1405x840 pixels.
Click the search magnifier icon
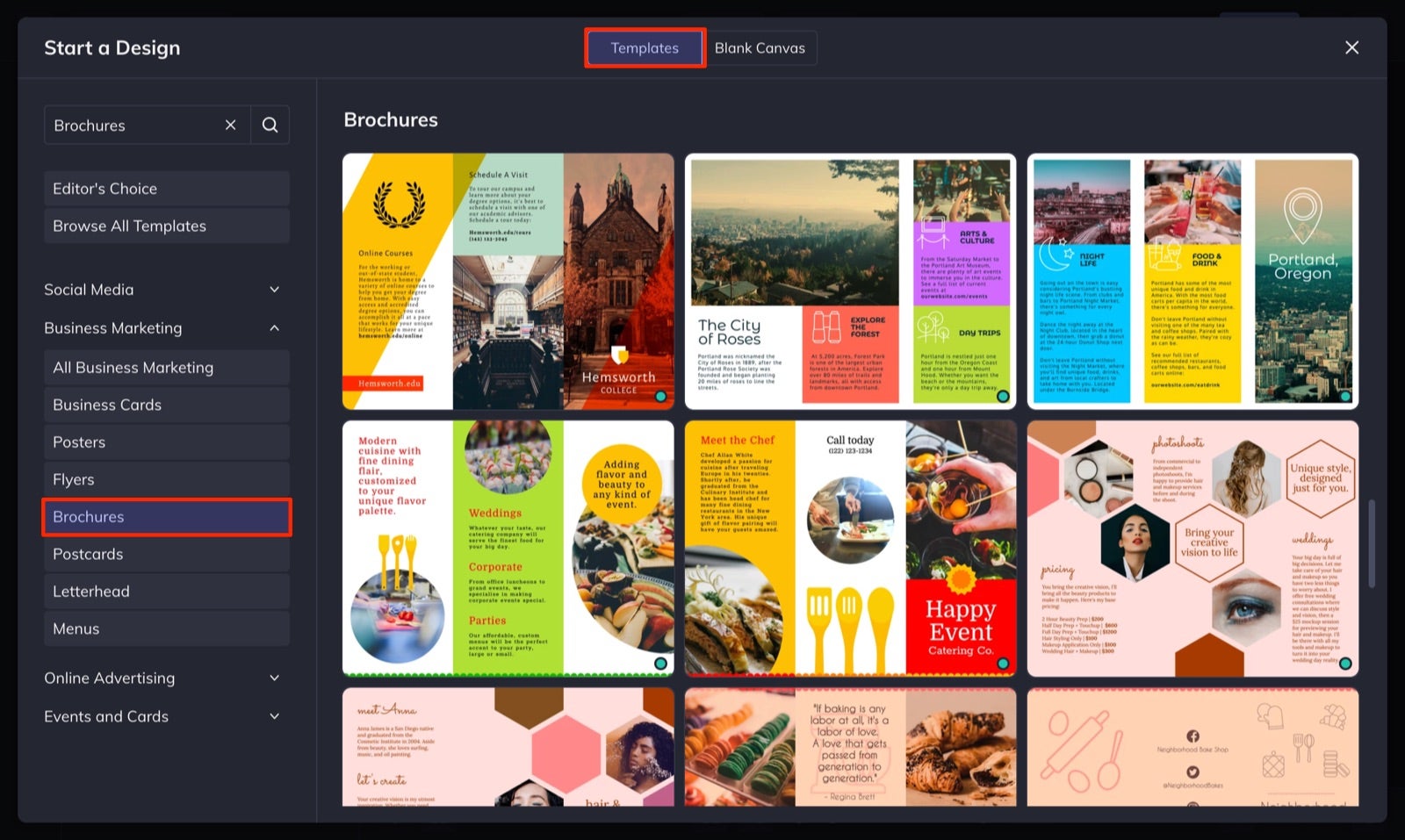tap(270, 125)
